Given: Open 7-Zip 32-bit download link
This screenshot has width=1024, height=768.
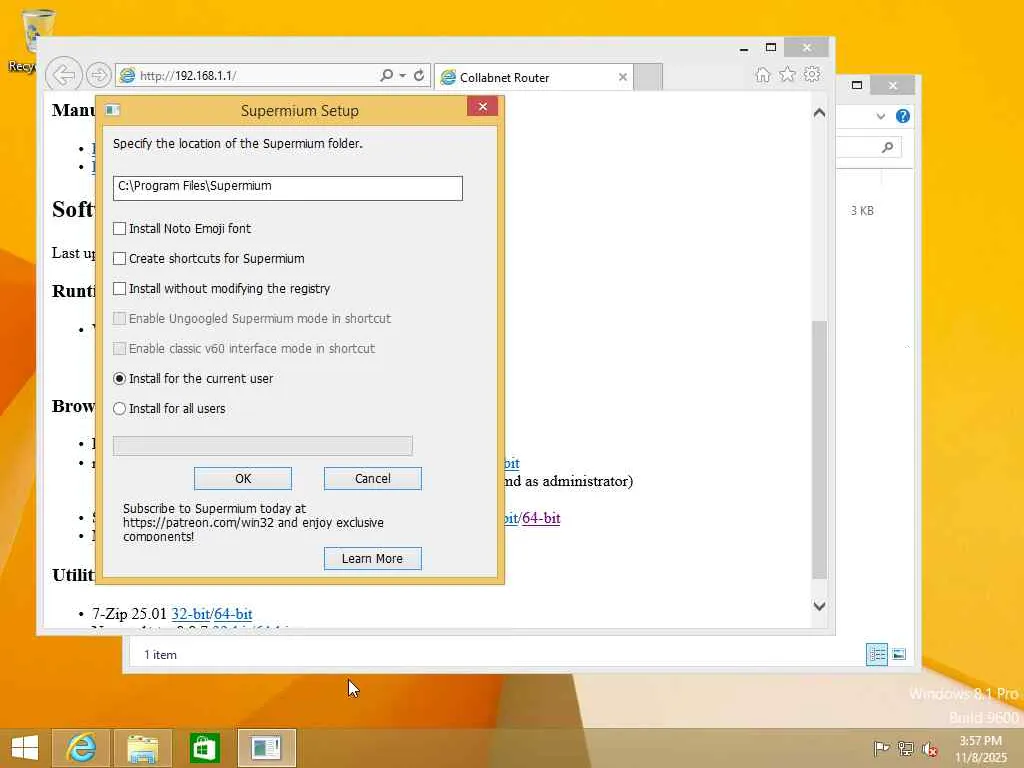Looking at the screenshot, I should [x=191, y=614].
